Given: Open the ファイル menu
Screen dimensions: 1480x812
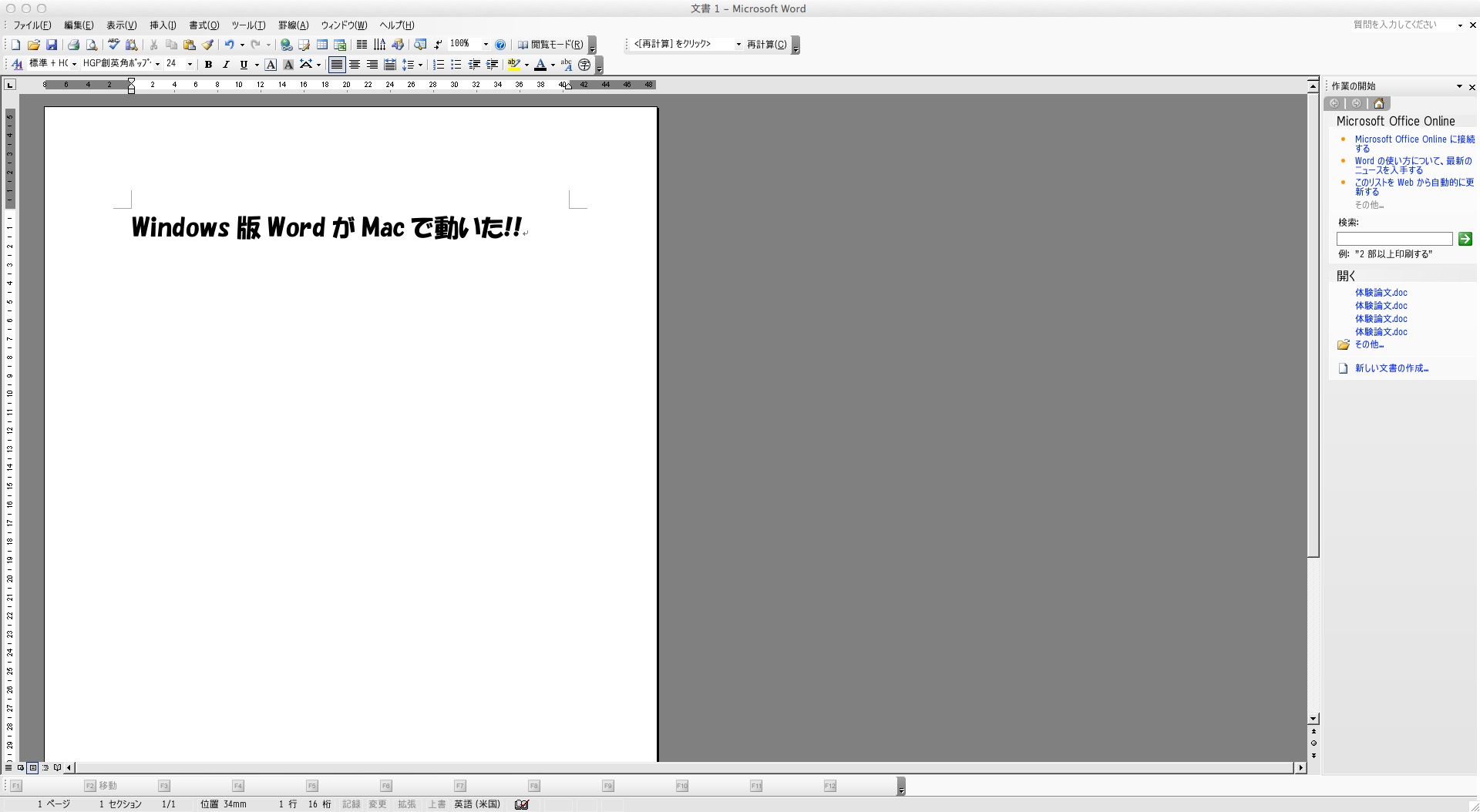Looking at the screenshot, I should [x=32, y=25].
